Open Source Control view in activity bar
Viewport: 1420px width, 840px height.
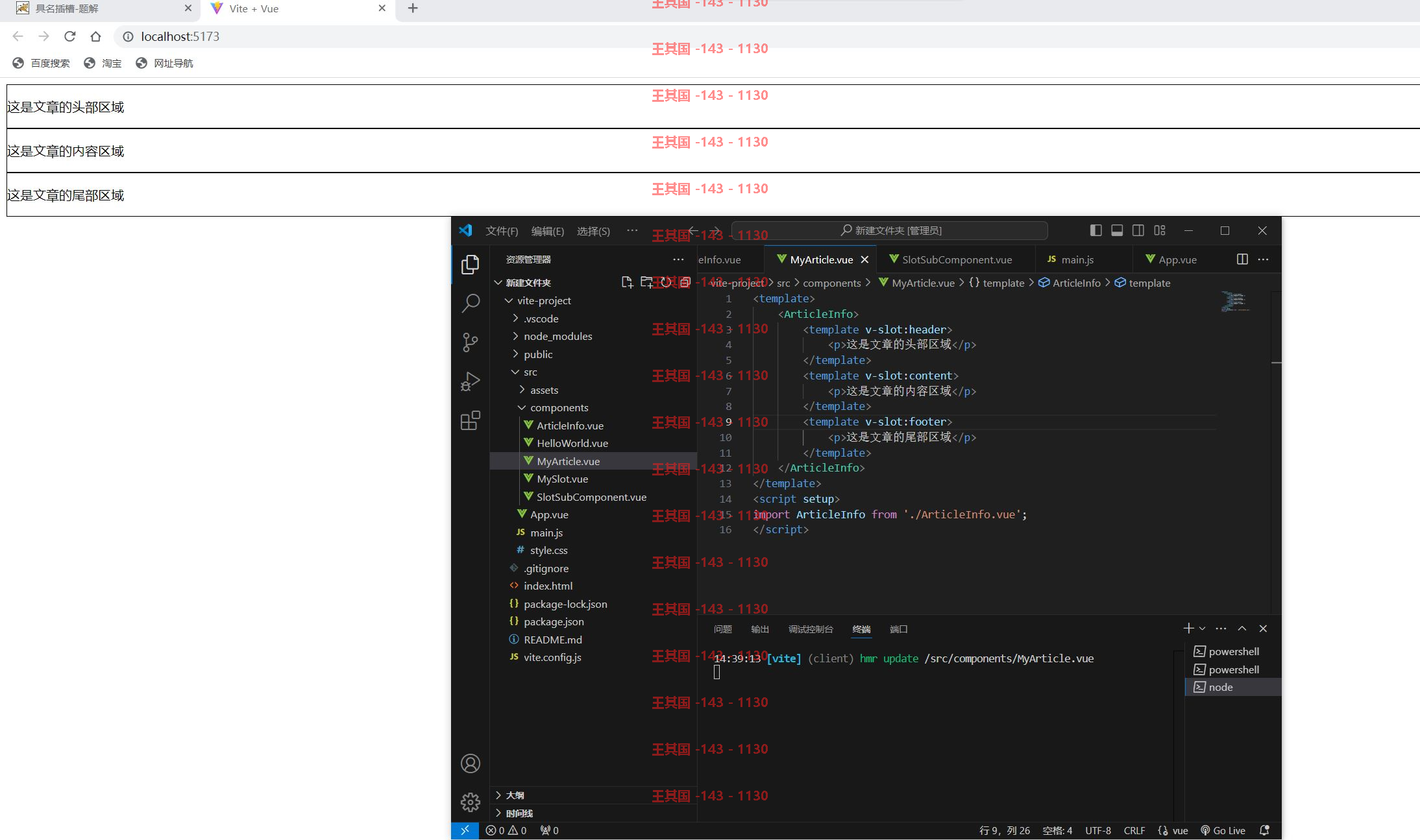pos(471,342)
